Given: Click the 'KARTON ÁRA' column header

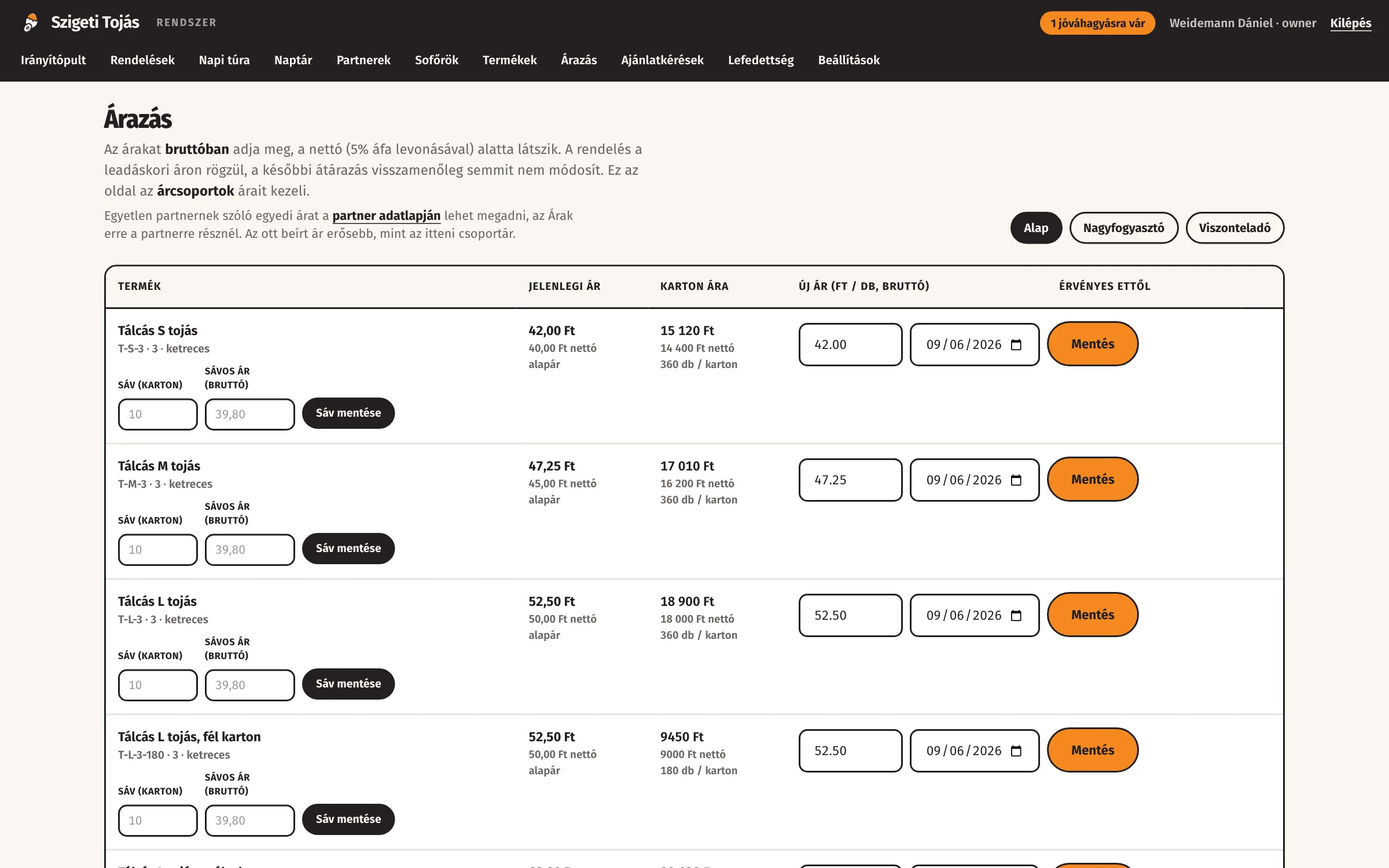Looking at the screenshot, I should 694,286.
